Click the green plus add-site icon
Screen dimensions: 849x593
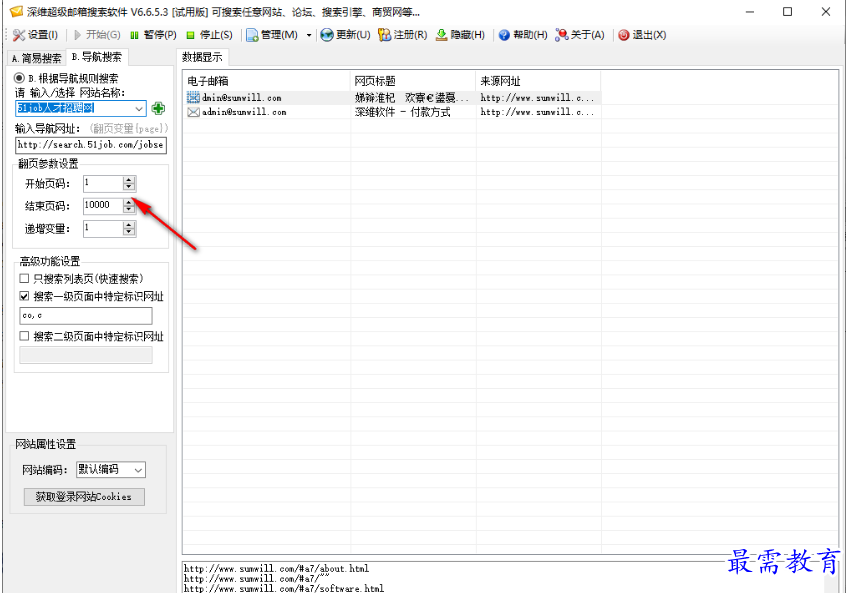[x=158, y=108]
